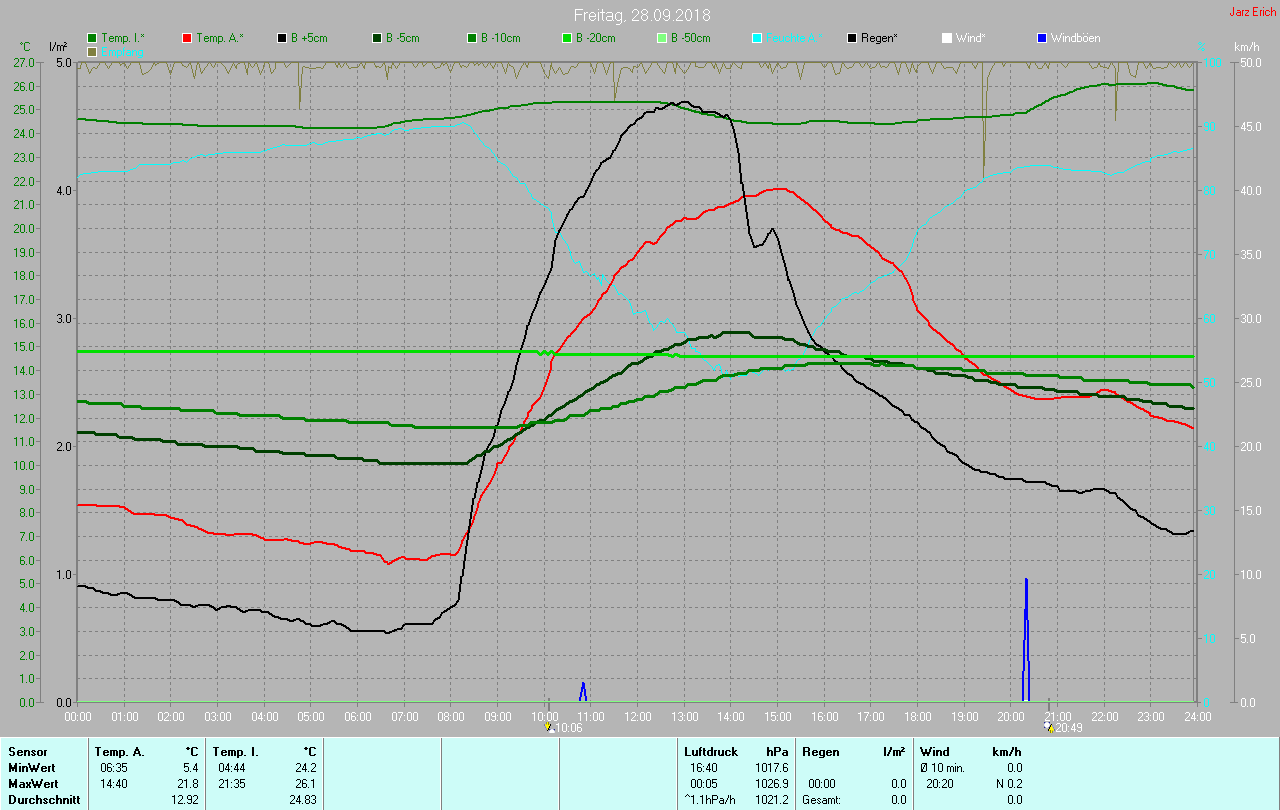Select the blue Windböen legend swatch
Image resolution: width=1280 pixels, height=810 pixels.
point(1042,38)
